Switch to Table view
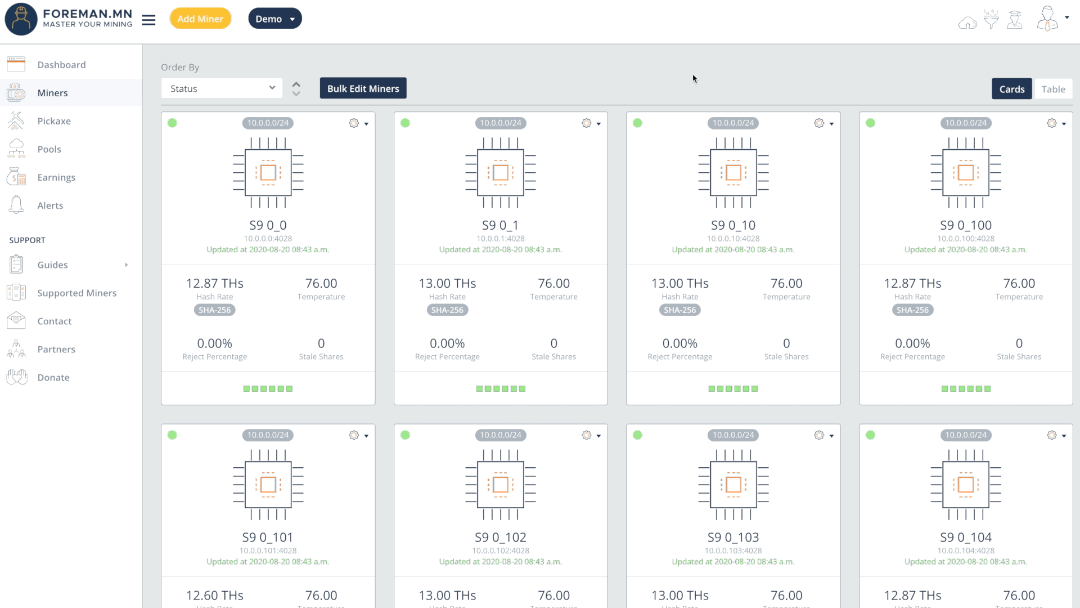The image size is (1080, 608). tap(1053, 89)
